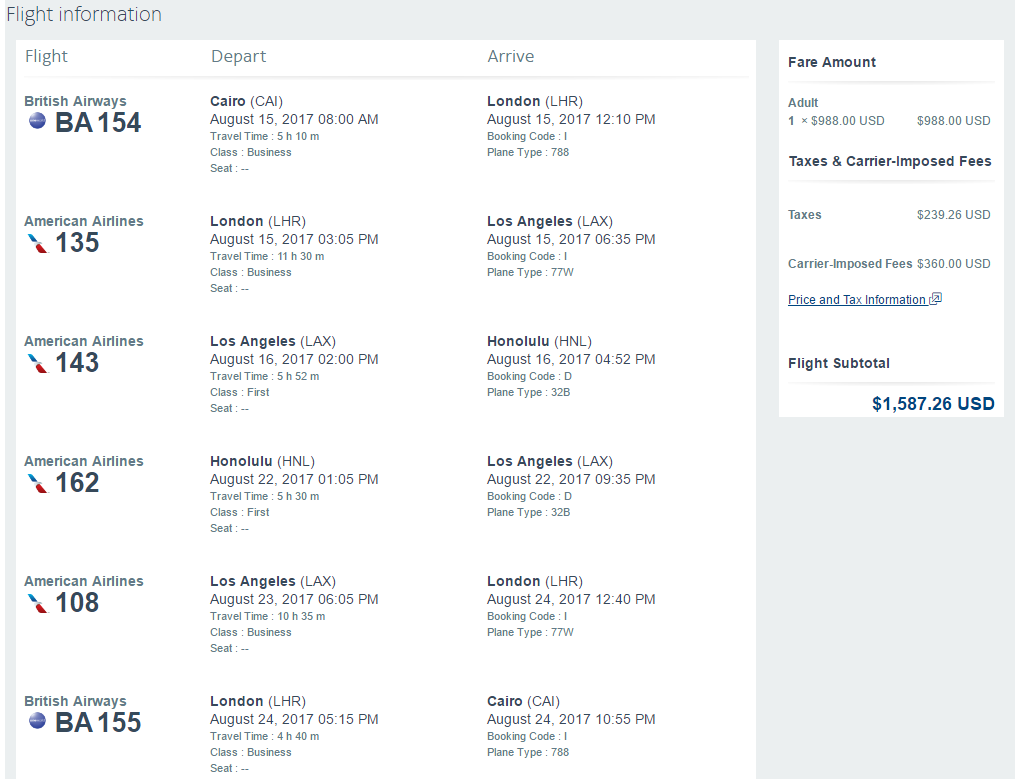The image size is (1023, 779).
Task: Click 'August 23, 2017 06:05 PM' departure time
Action: pyautogui.click(x=294, y=600)
